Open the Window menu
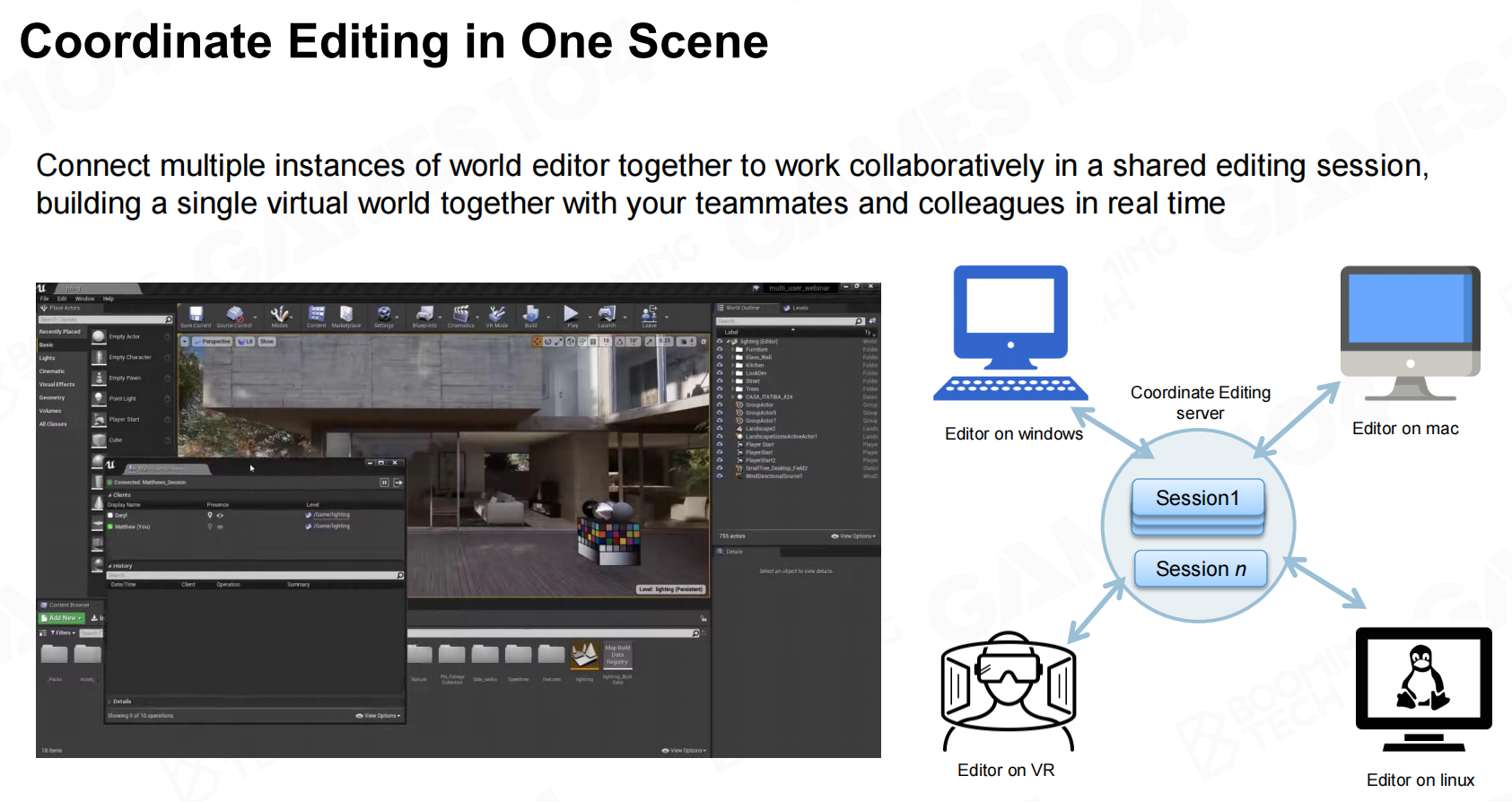This screenshot has height=802, width=1512. tap(84, 299)
